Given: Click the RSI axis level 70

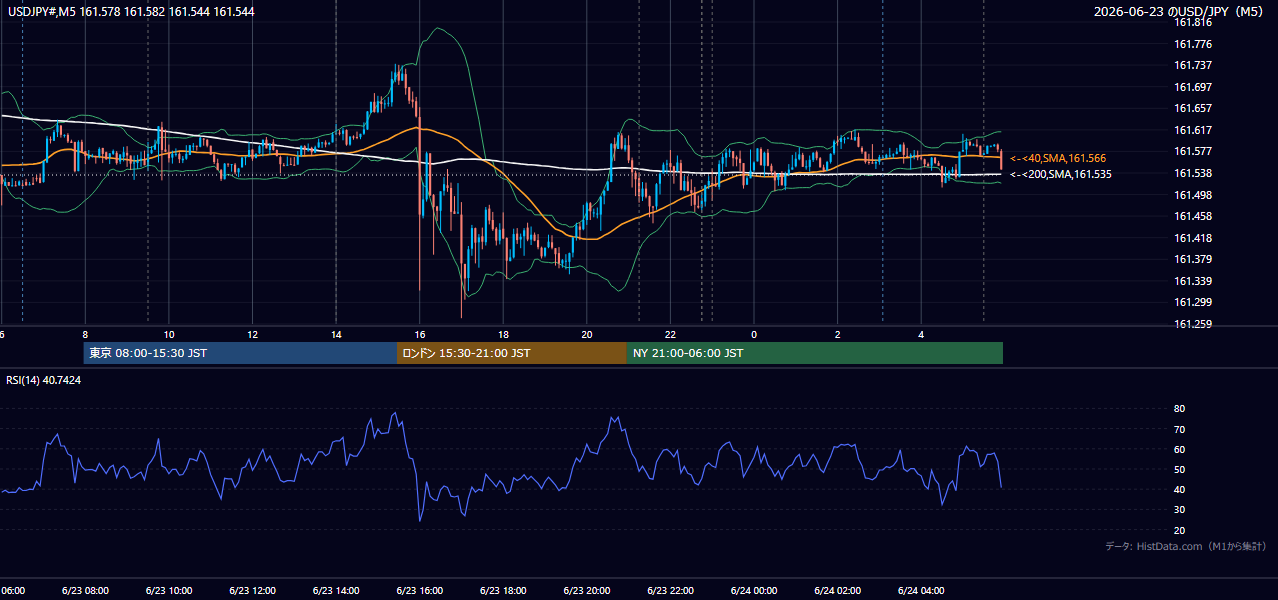Looking at the screenshot, I should 1180,429.
